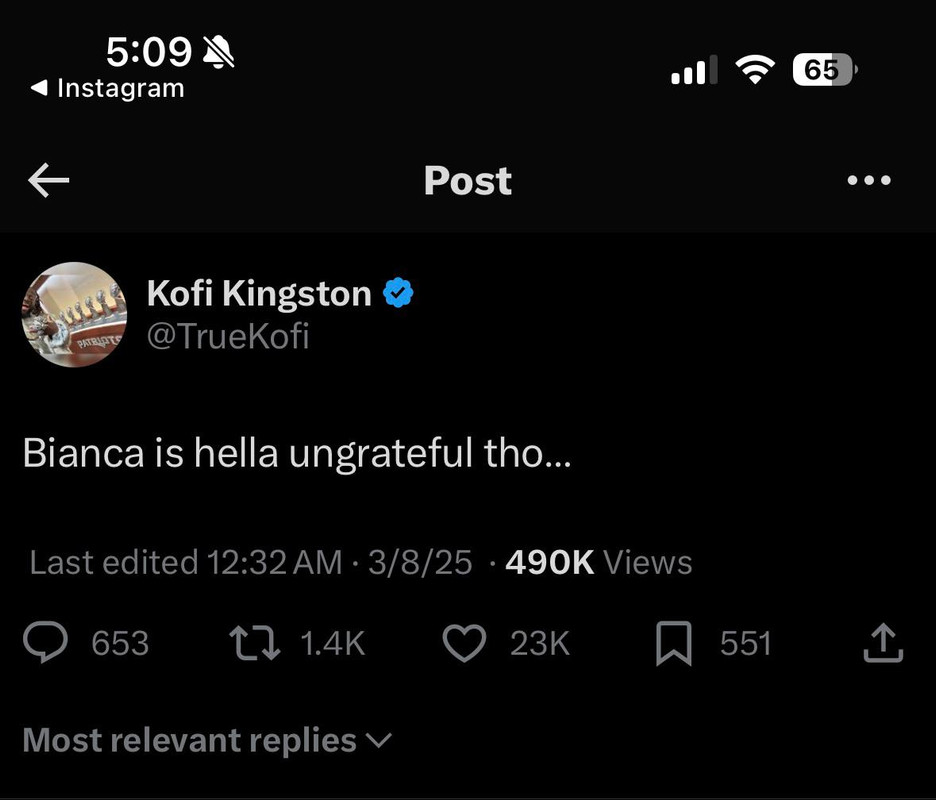
Task: View the Last edited history timestamp
Action: coord(185,562)
